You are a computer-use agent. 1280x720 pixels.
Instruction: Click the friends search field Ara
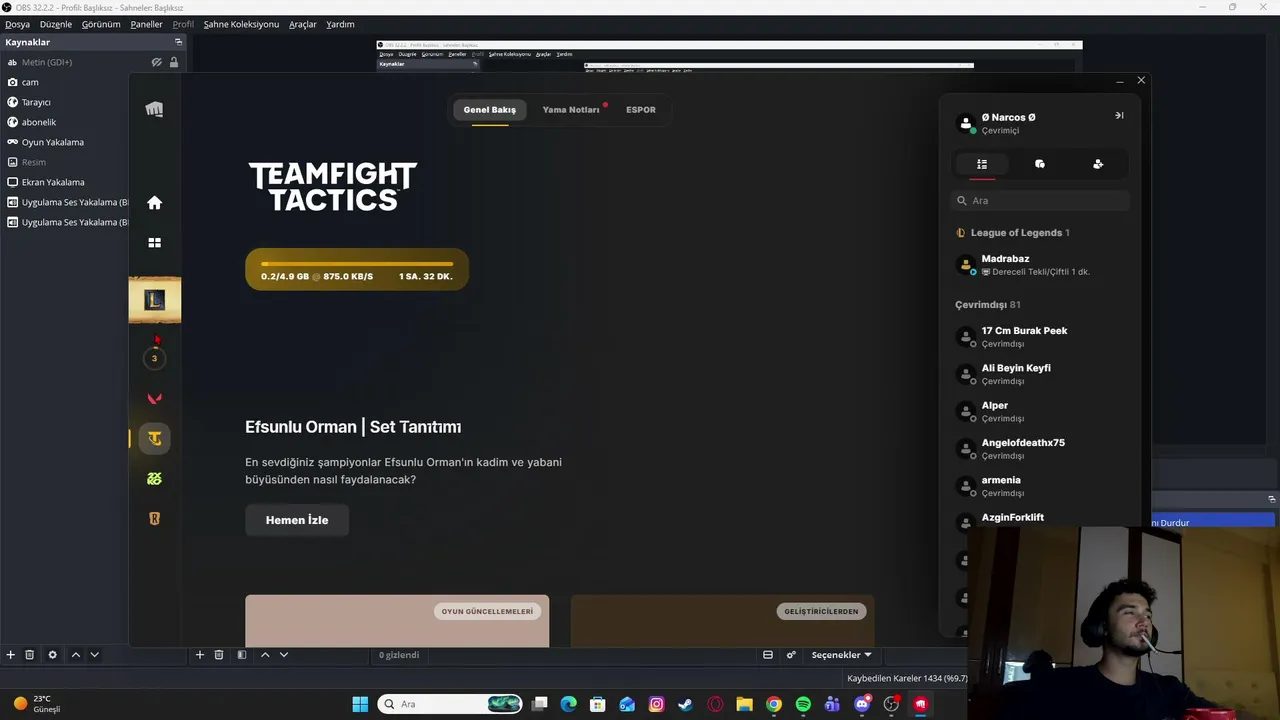[1040, 201]
